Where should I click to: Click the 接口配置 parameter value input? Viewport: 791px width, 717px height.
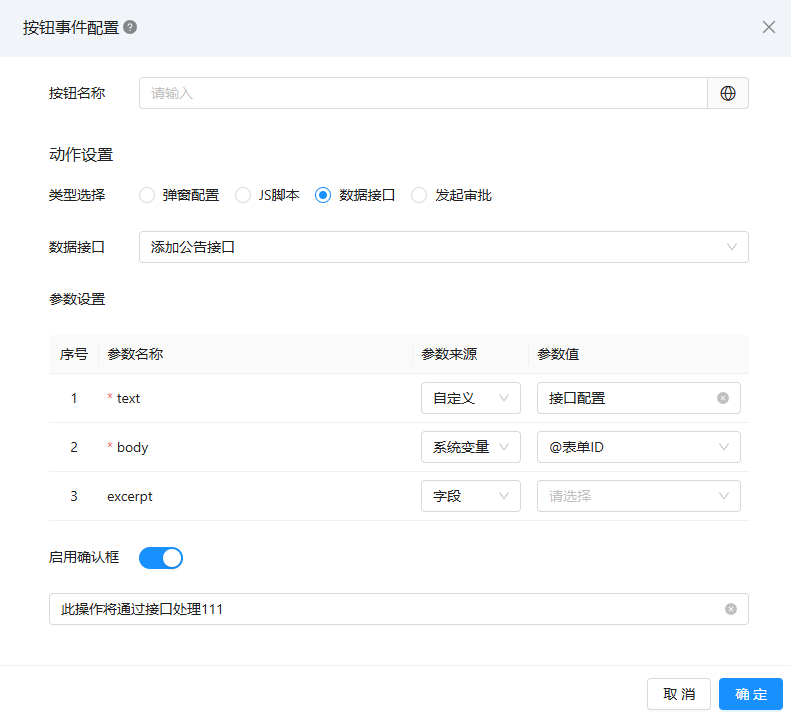tap(625, 398)
